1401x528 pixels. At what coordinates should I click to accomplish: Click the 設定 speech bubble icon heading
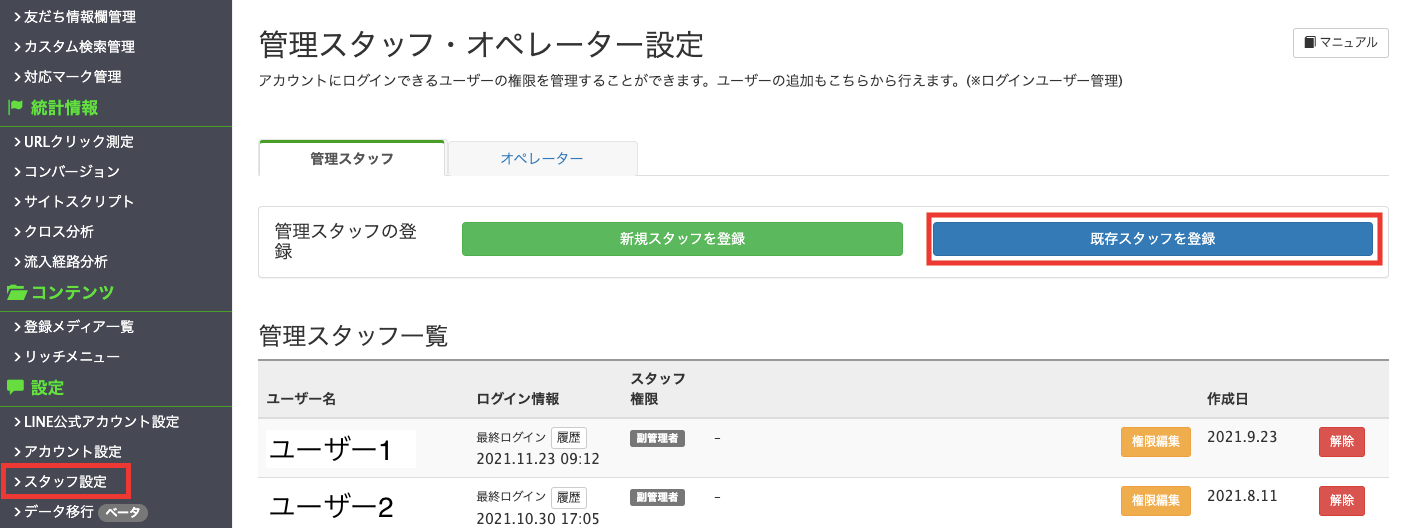(35, 387)
